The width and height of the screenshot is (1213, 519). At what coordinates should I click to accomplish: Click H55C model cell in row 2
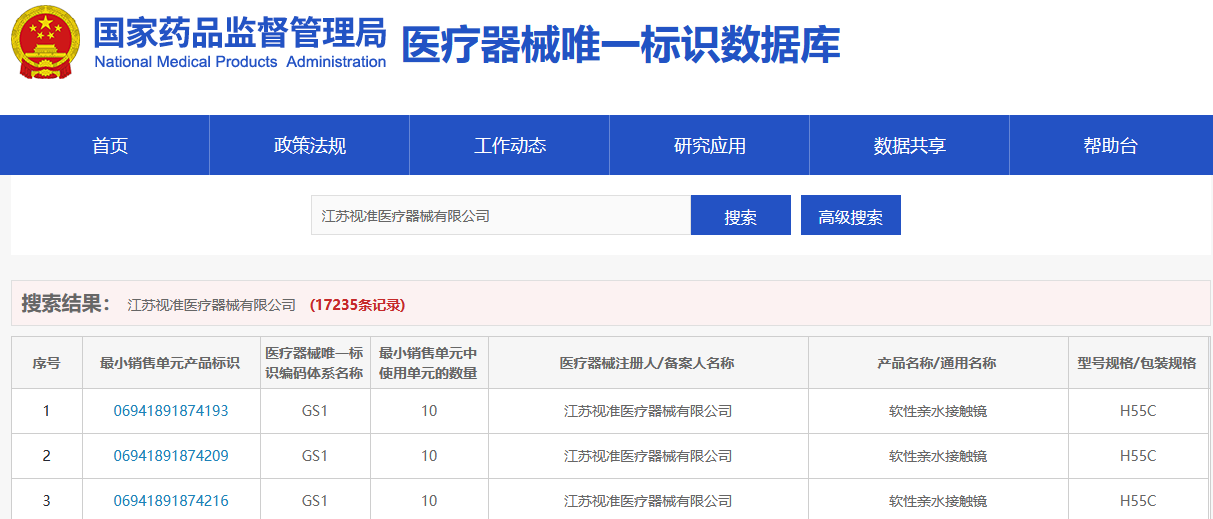(x=1138, y=456)
